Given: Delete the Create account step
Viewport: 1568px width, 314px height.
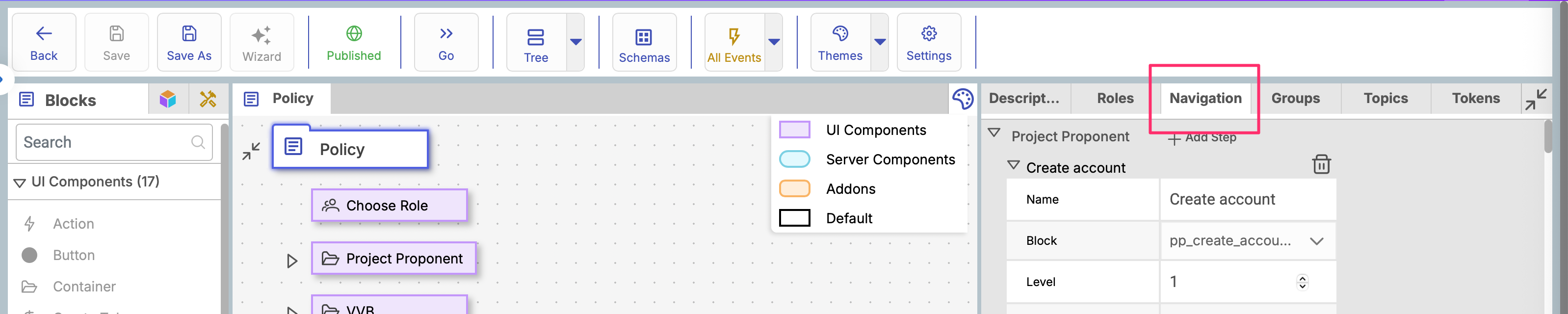Looking at the screenshot, I should coord(1320,164).
